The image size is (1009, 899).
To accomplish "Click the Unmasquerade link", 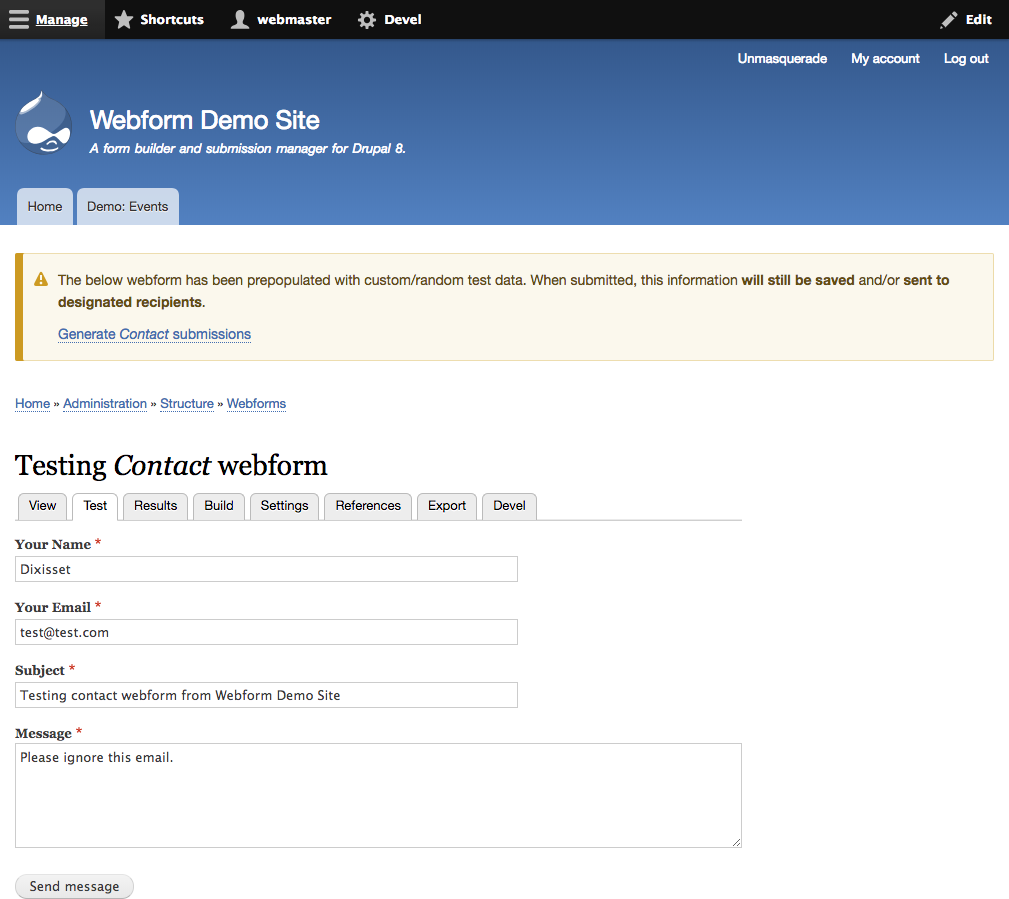I will [782, 59].
